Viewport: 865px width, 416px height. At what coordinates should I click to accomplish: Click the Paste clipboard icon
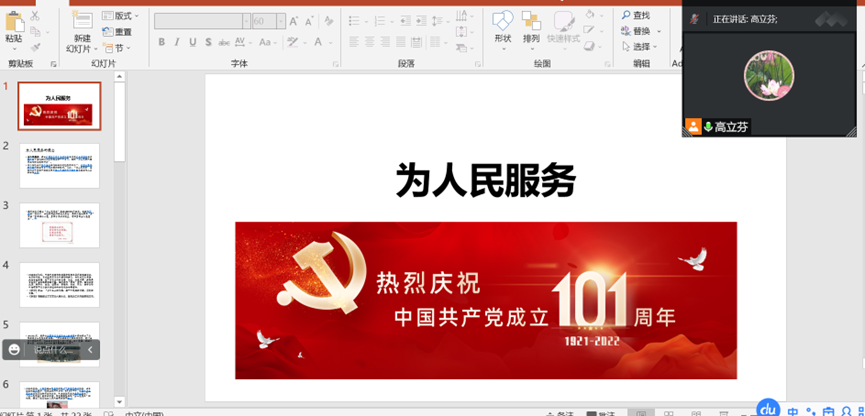[14, 23]
